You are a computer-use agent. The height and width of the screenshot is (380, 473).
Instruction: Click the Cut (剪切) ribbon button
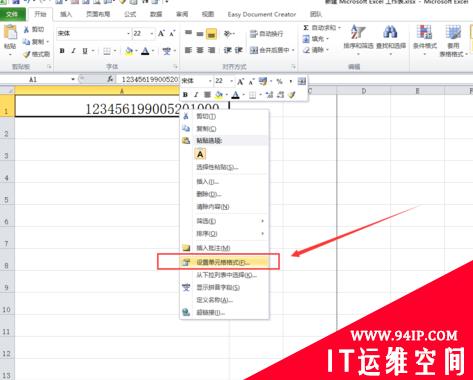34,30
